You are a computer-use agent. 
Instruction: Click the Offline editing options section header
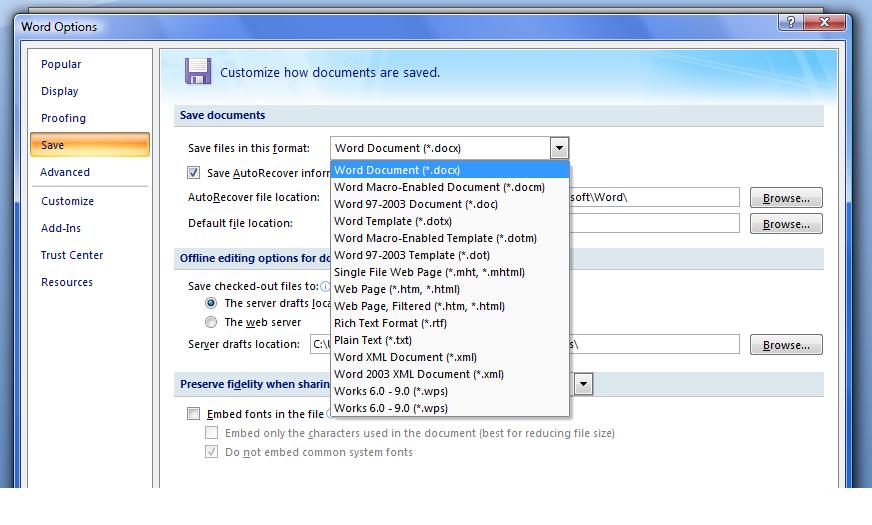point(255,258)
